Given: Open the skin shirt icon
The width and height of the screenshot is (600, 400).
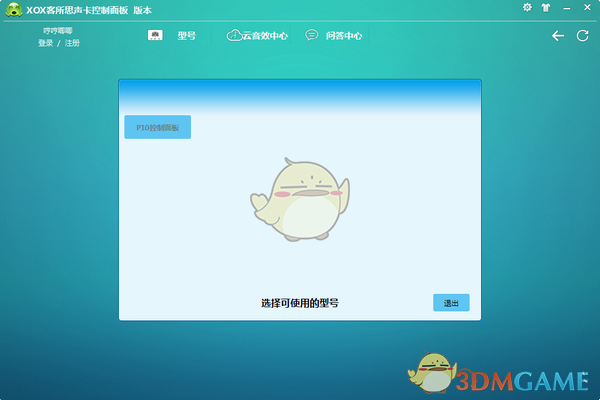Looking at the screenshot, I should click(x=546, y=8).
